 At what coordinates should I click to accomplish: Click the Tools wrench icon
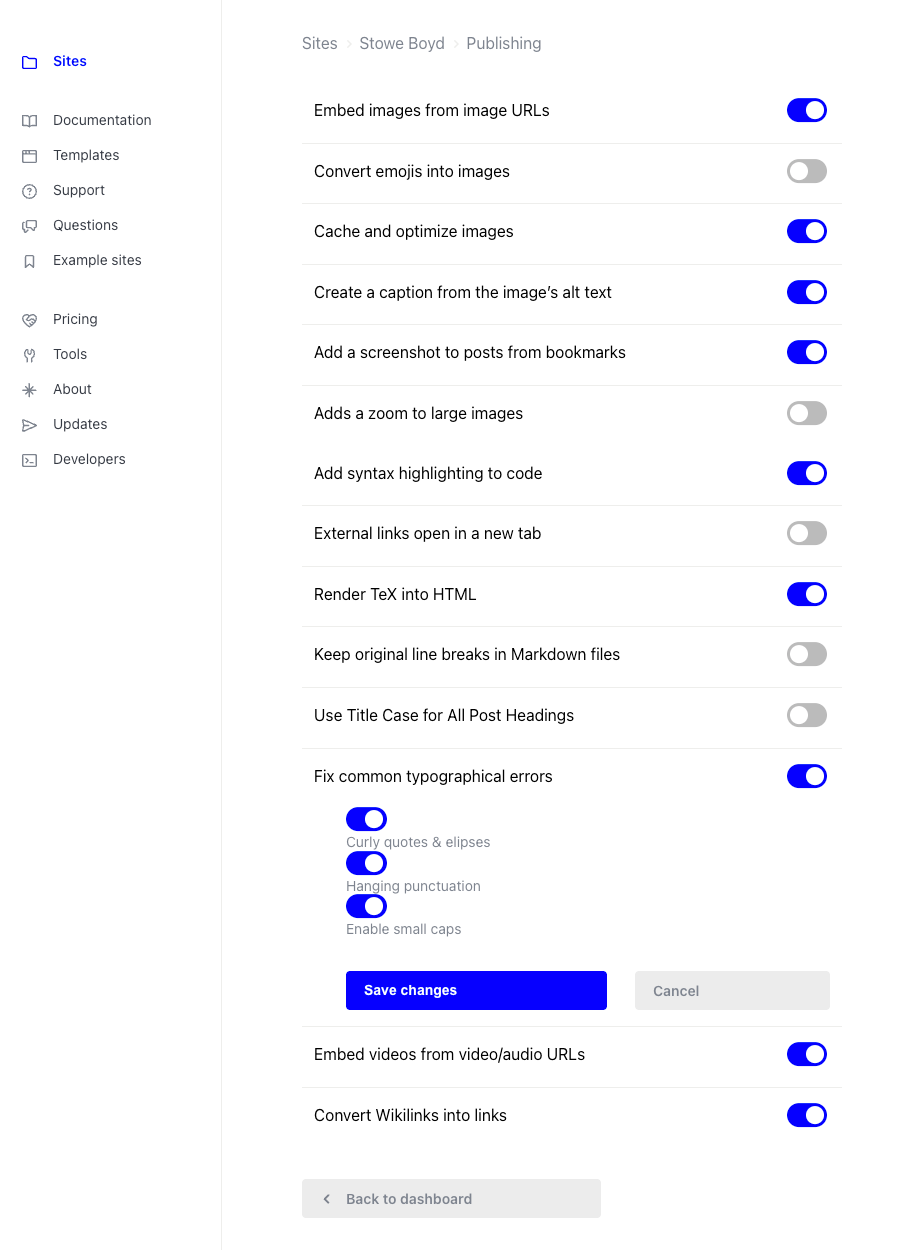pos(30,355)
